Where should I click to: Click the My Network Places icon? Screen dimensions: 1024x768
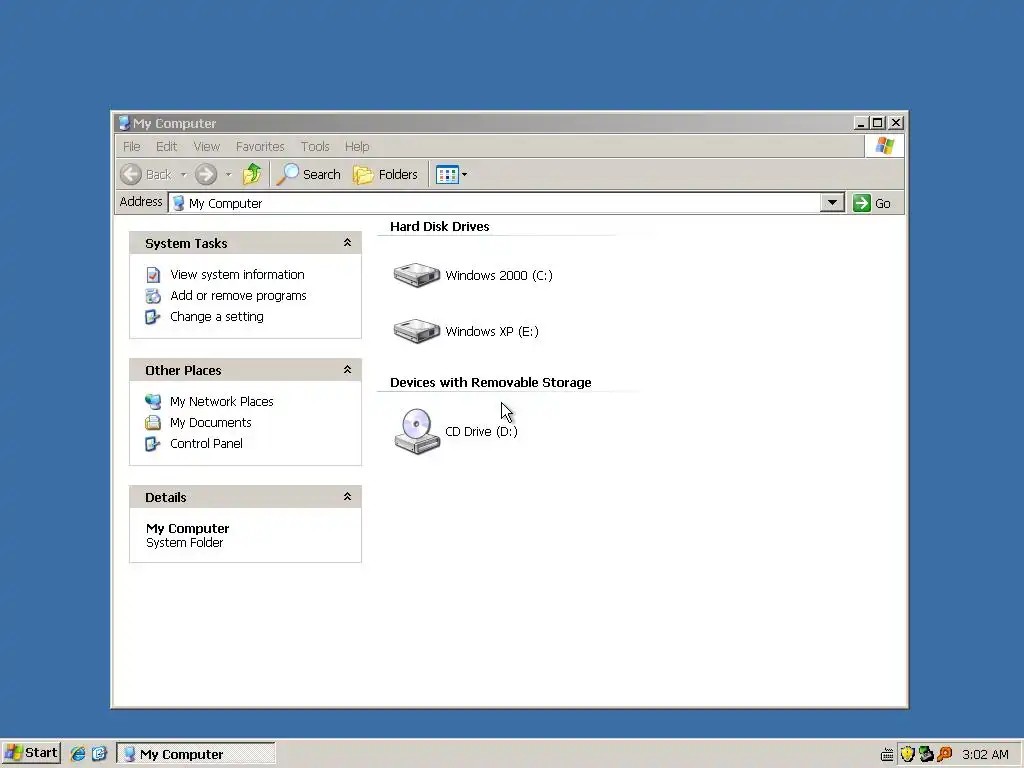coord(153,402)
